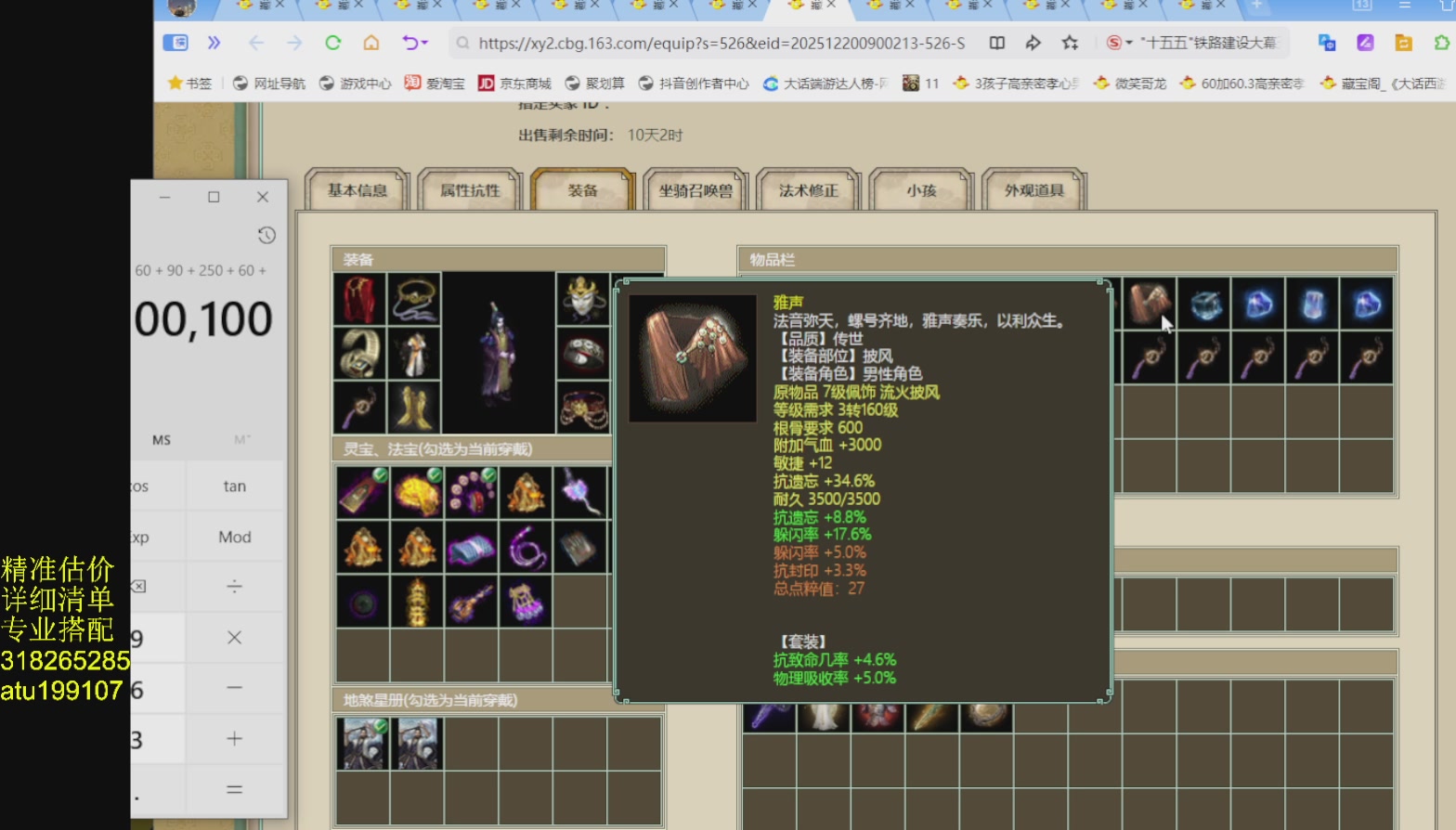1456x830 pixels.
Task: Open the purple extension icon in browser toolbar
Action: click(1365, 43)
